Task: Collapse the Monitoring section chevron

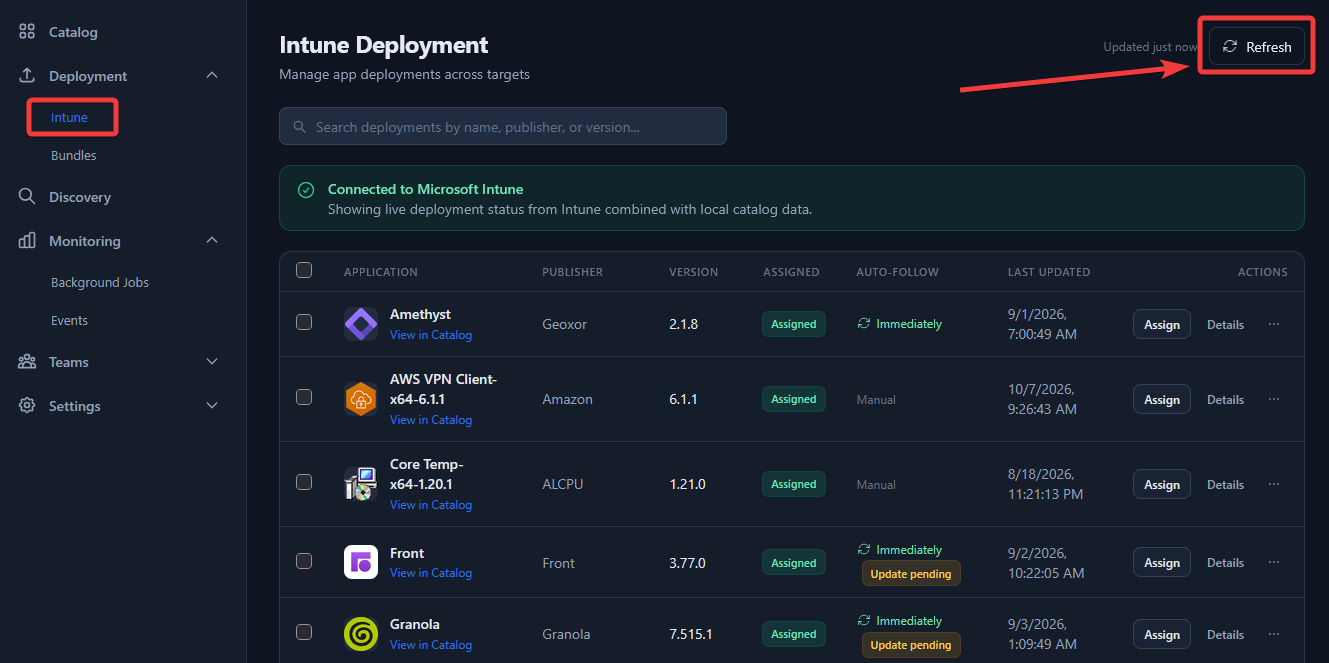Action: click(212, 241)
